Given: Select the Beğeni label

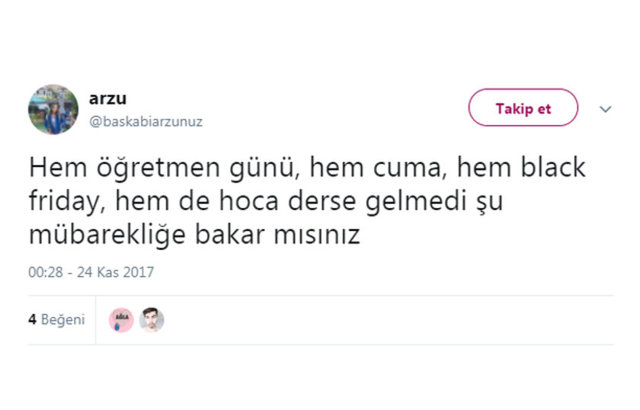Looking at the screenshot, I should (64, 320).
